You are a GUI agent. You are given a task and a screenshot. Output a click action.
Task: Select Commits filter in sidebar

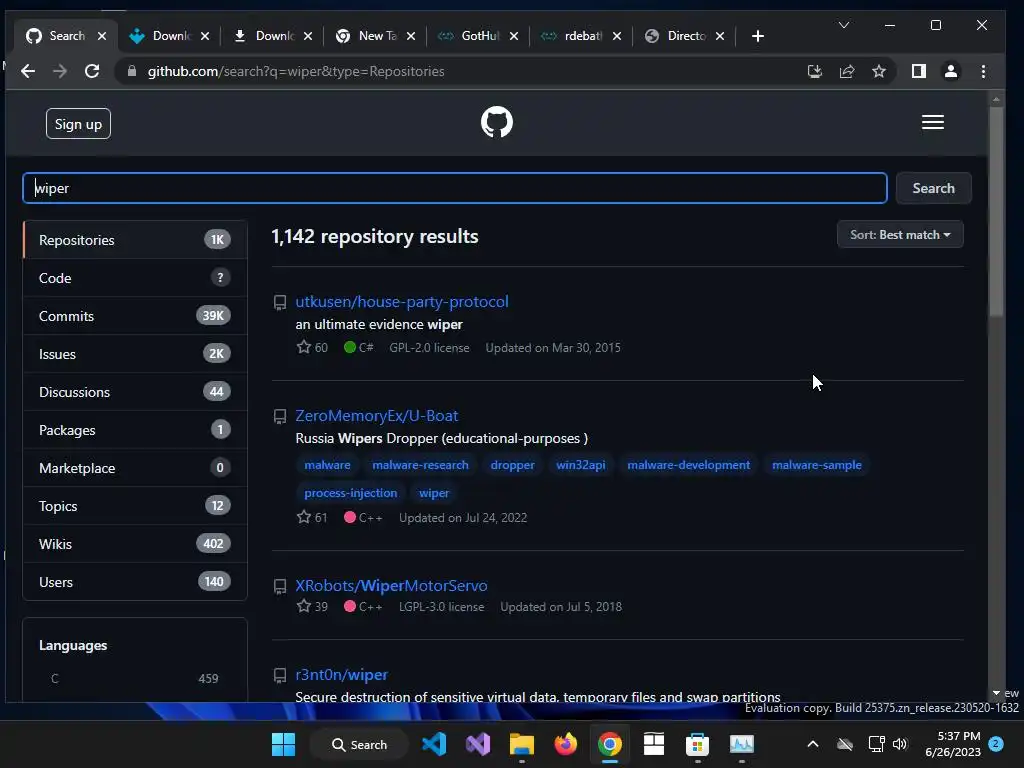[135, 315]
